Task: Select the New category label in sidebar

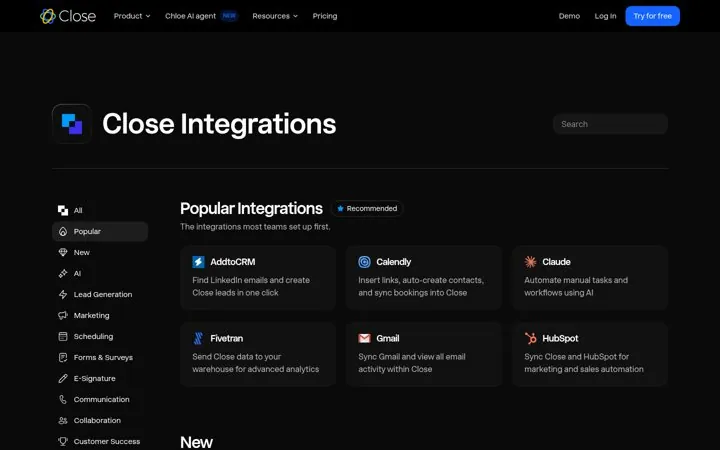Action: pyautogui.click(x=82, y=253)
